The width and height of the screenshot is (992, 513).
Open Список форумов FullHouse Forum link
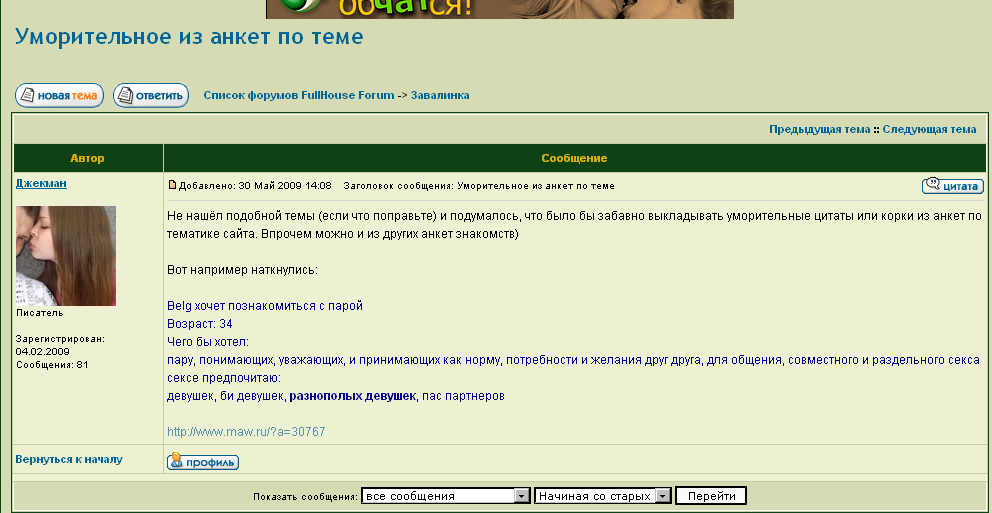[x=298, y=96]
